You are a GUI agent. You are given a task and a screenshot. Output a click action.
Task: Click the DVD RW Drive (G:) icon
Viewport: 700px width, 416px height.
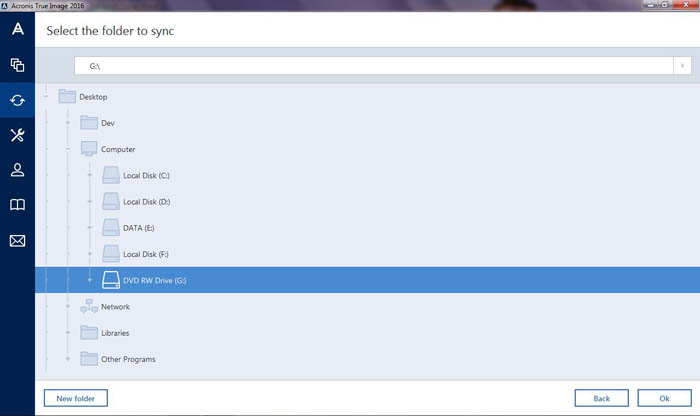coord(111,280)
